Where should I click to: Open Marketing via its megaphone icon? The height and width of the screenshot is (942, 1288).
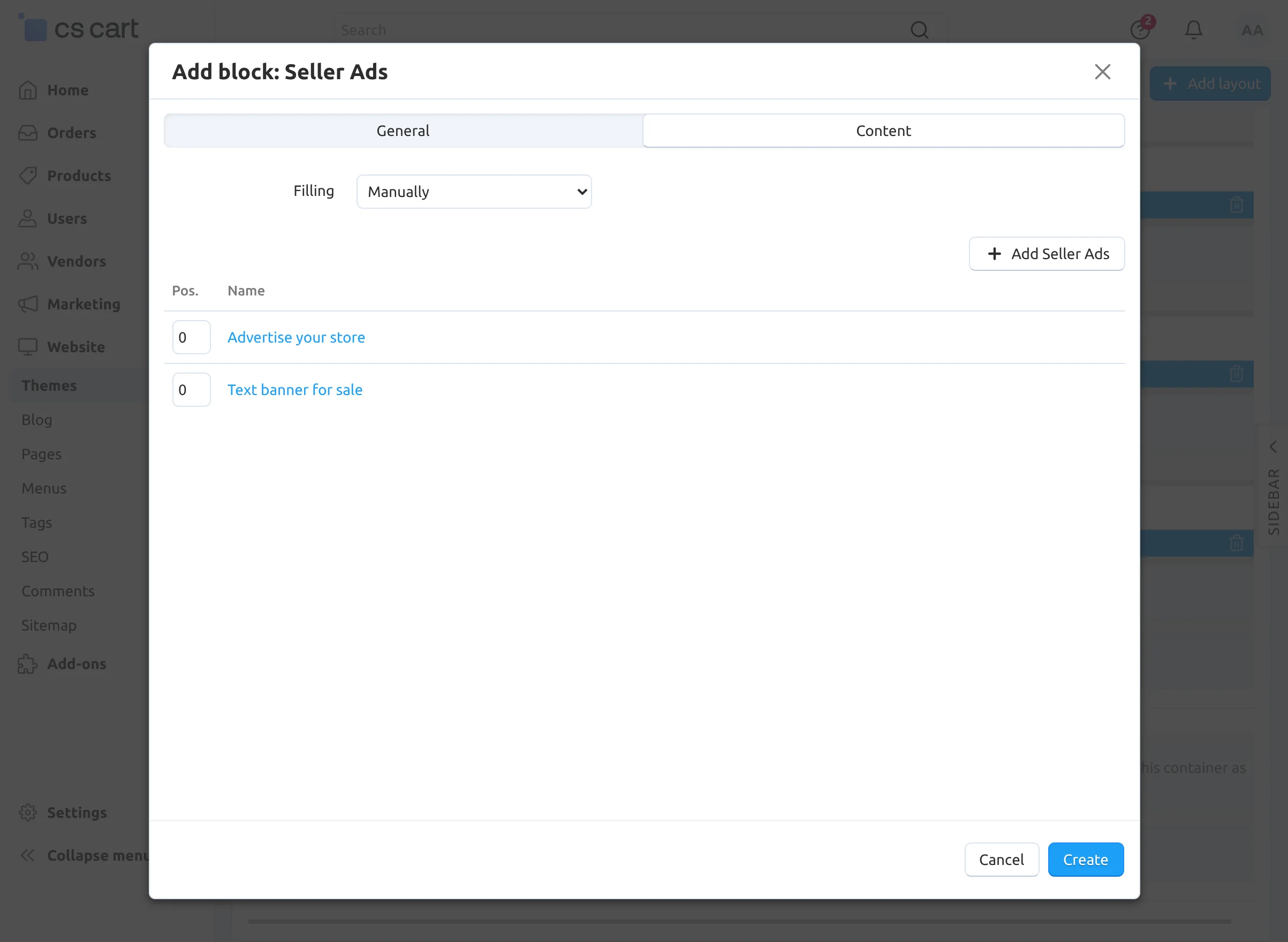coord(27,304)
